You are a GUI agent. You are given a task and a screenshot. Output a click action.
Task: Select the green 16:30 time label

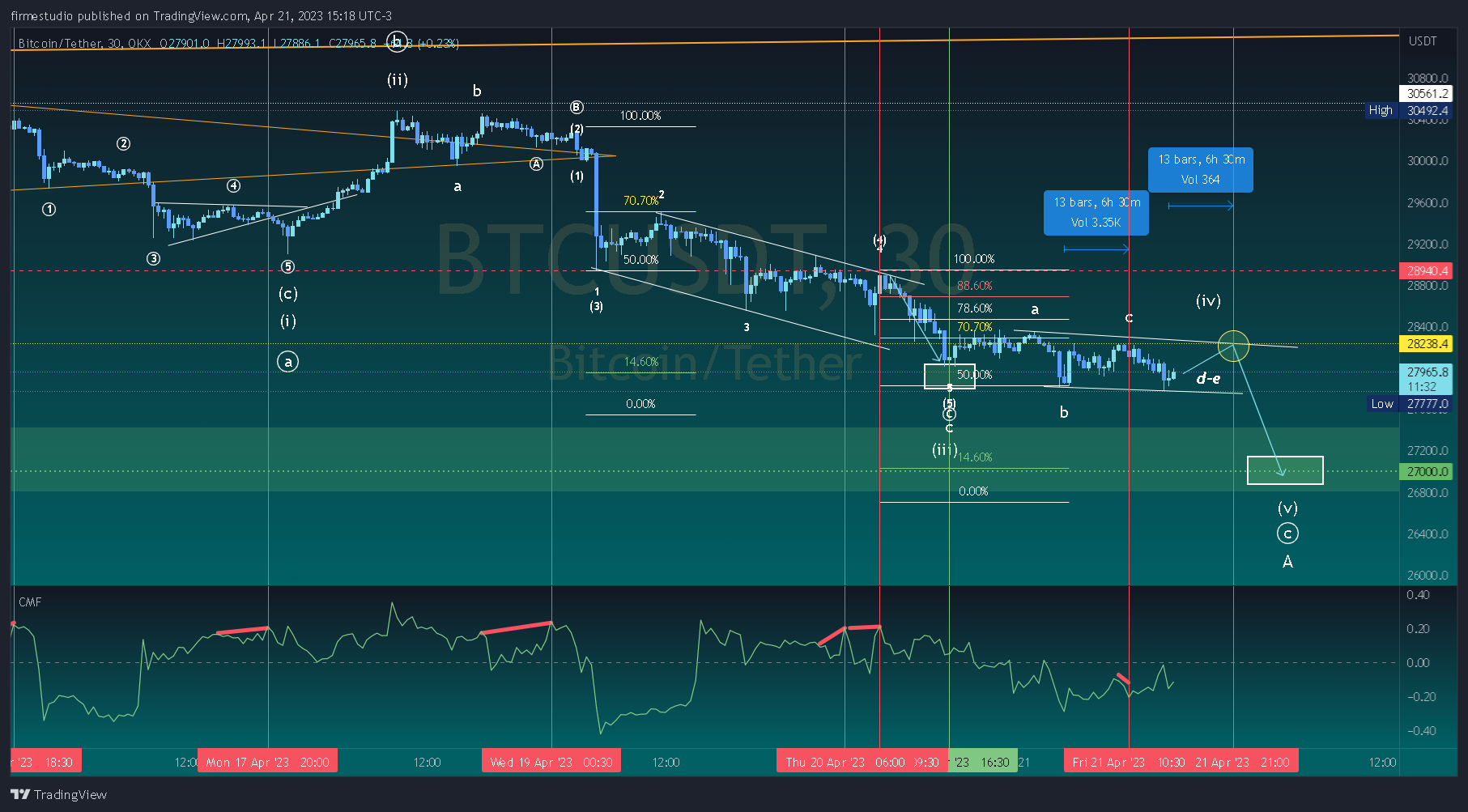[x=982, y=762]
